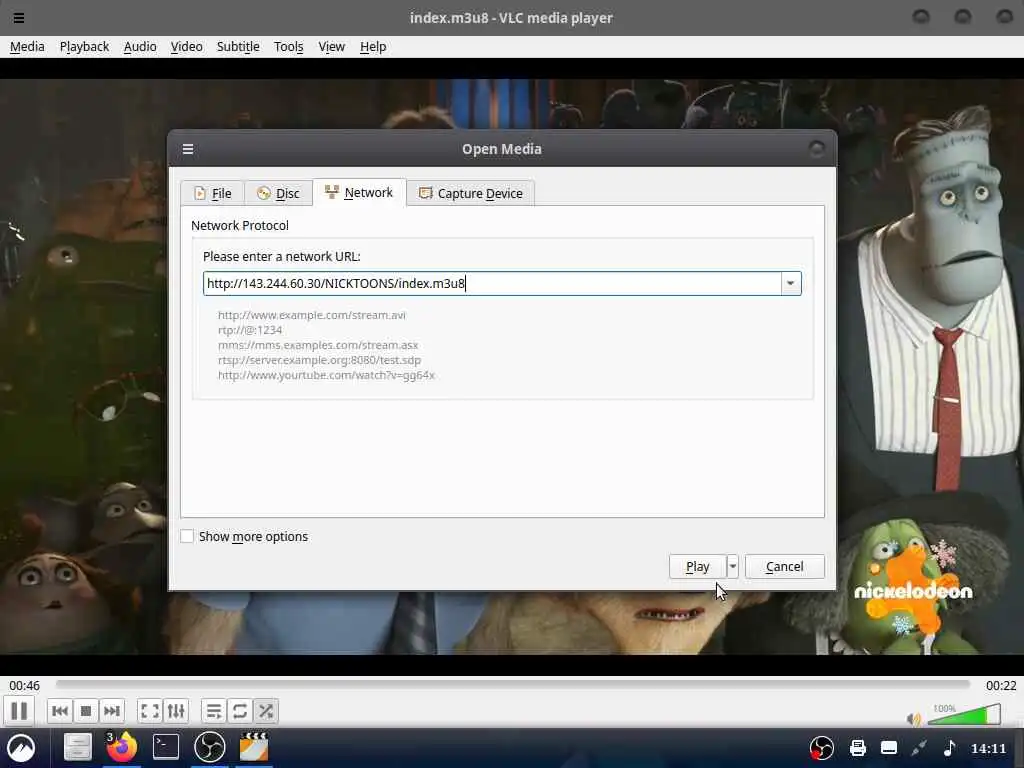Skip to previous media in playlist
The width and height of the screenshot is (1024, 768).
(x=59, y=711)
